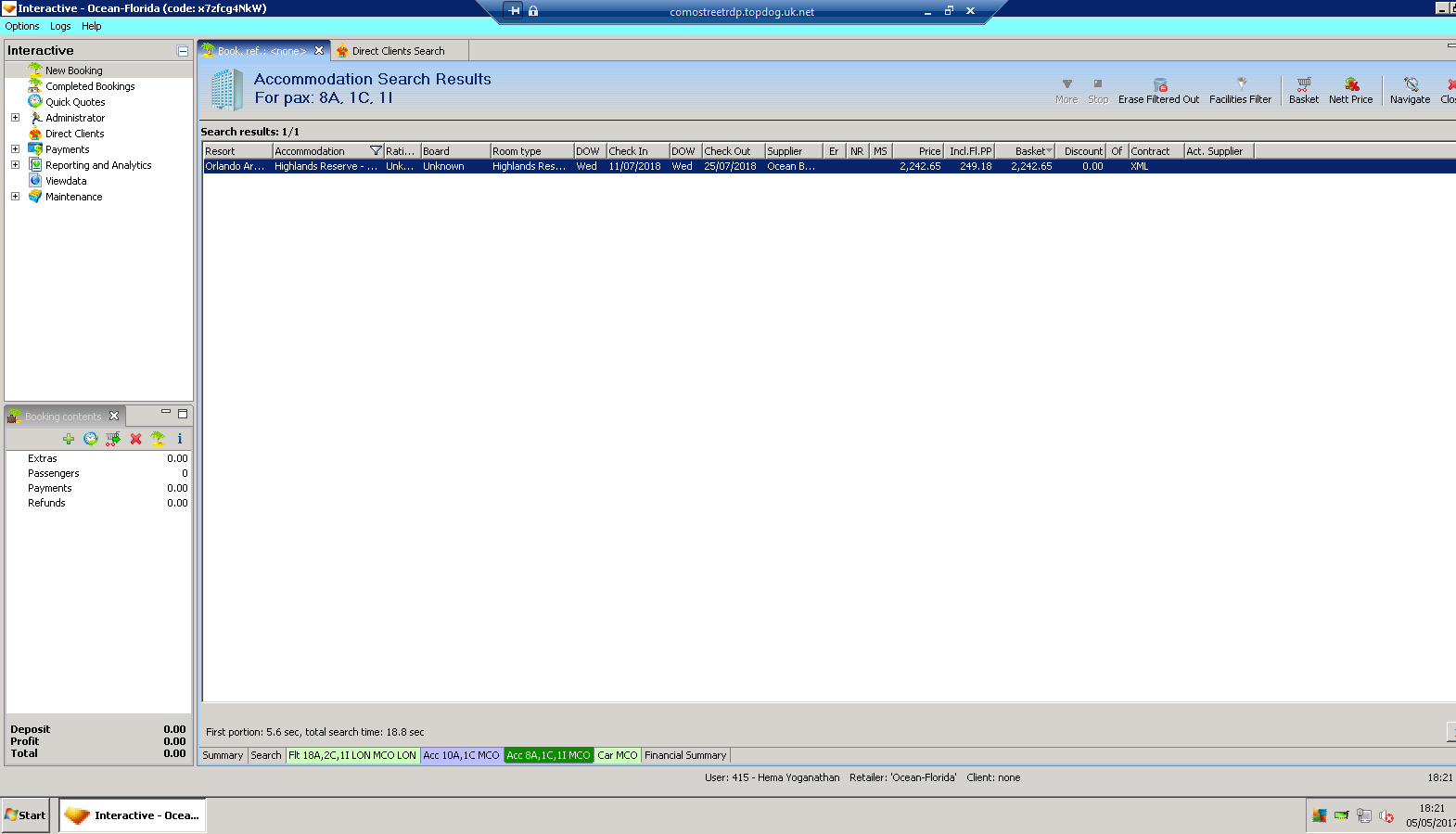
Task: Open Flt 18A,2C,1I LON MCO LON tab
Action: tap(352, 755)
